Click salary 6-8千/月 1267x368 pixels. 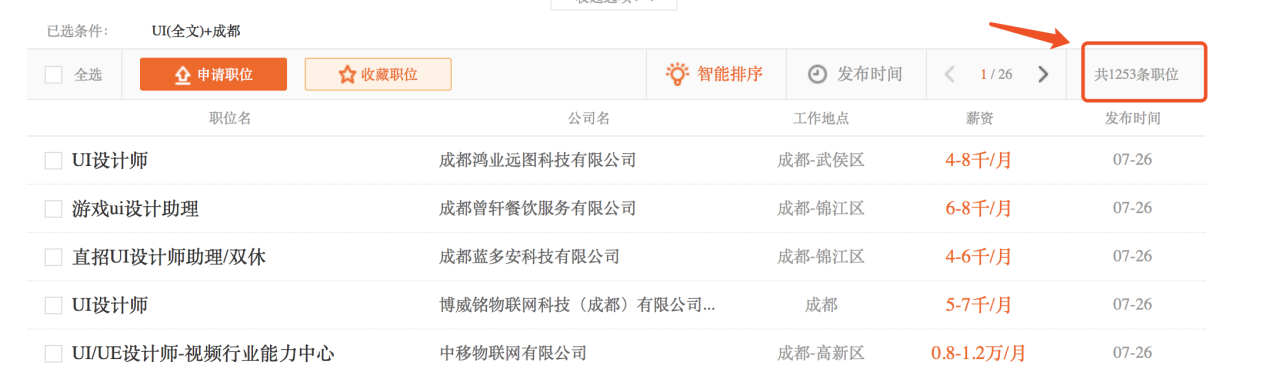978,208
